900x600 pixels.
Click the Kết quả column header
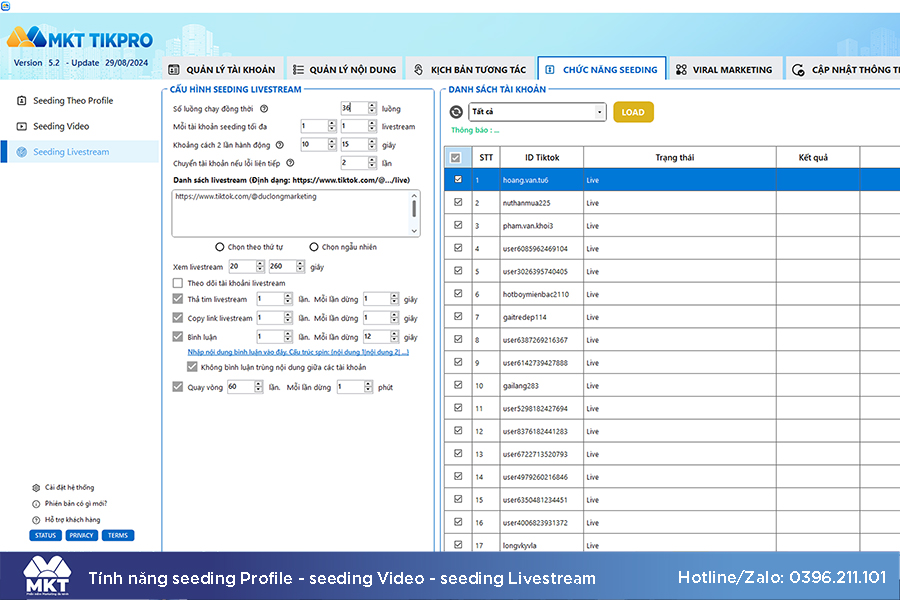tap(818, 157)
